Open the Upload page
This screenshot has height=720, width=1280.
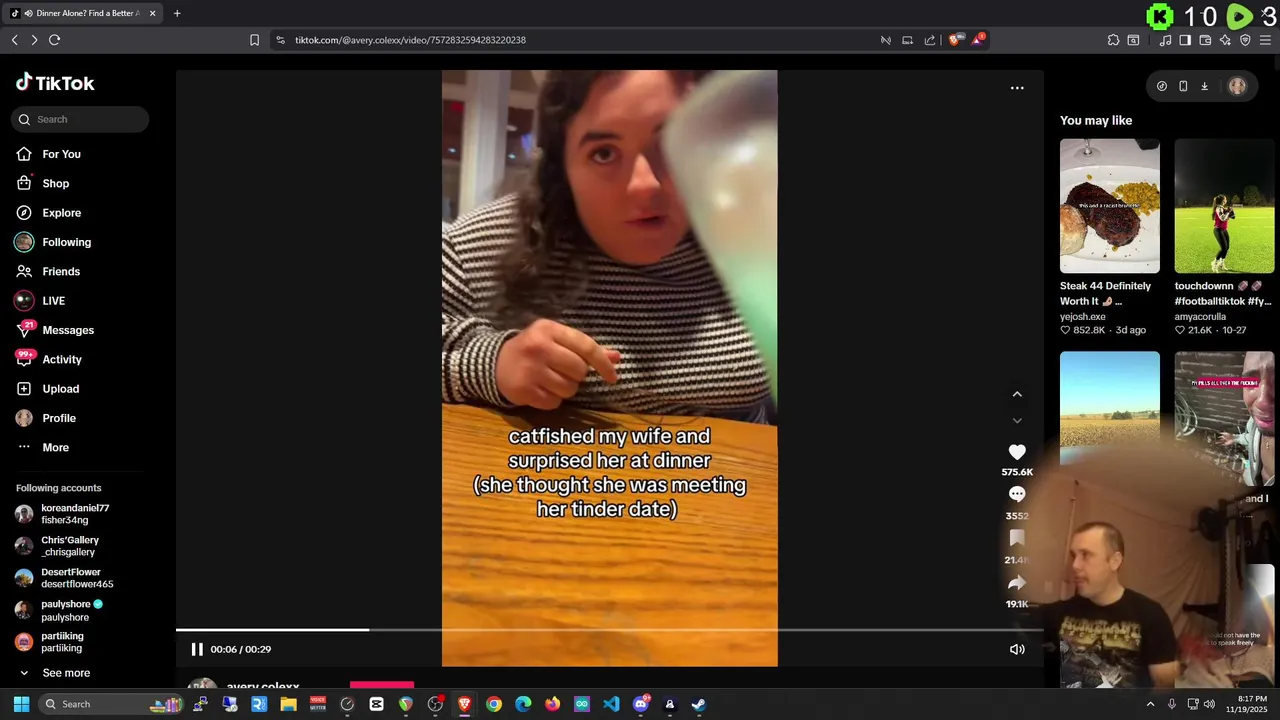(60, 389)
